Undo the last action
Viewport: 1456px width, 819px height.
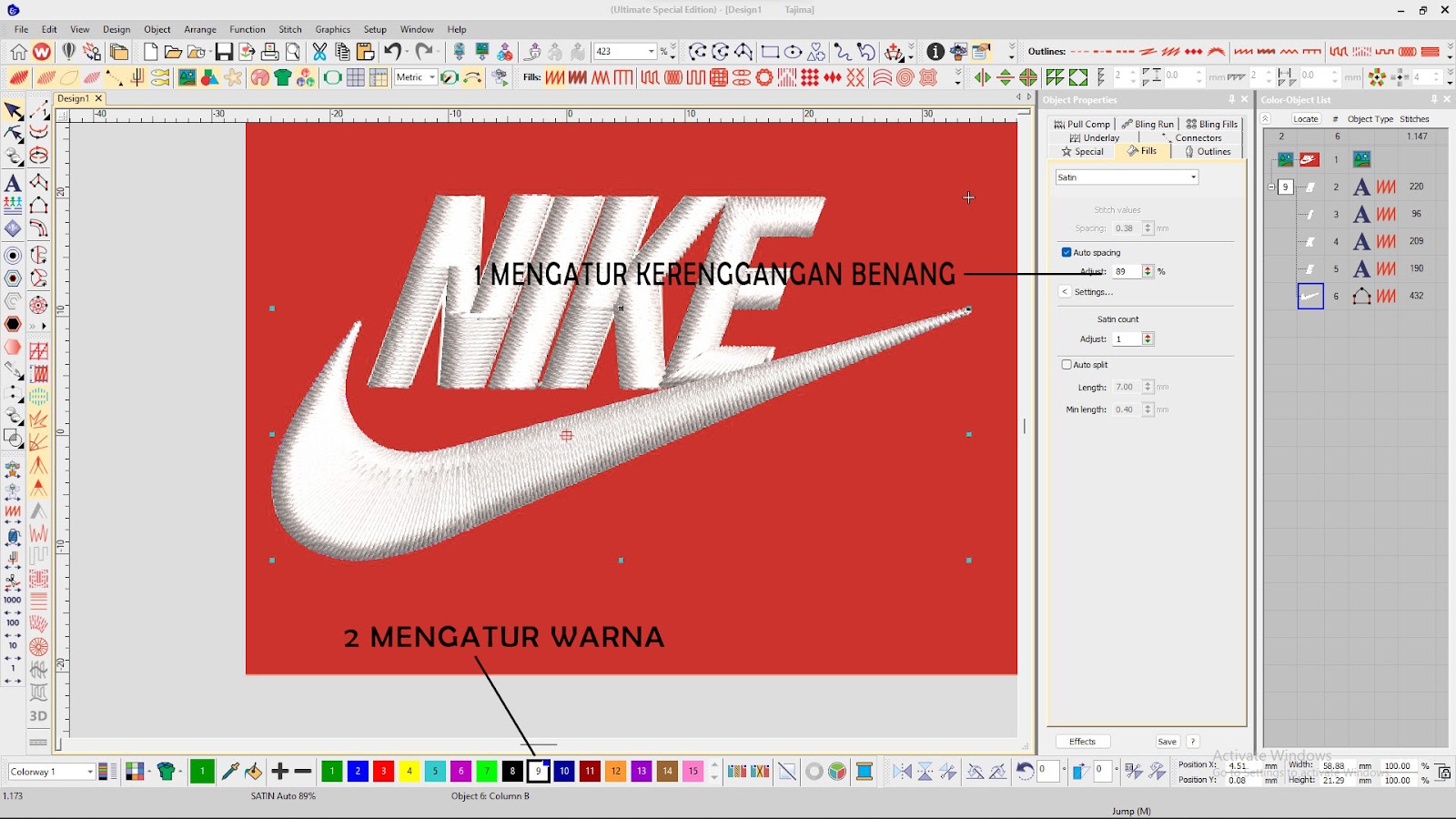392,52
